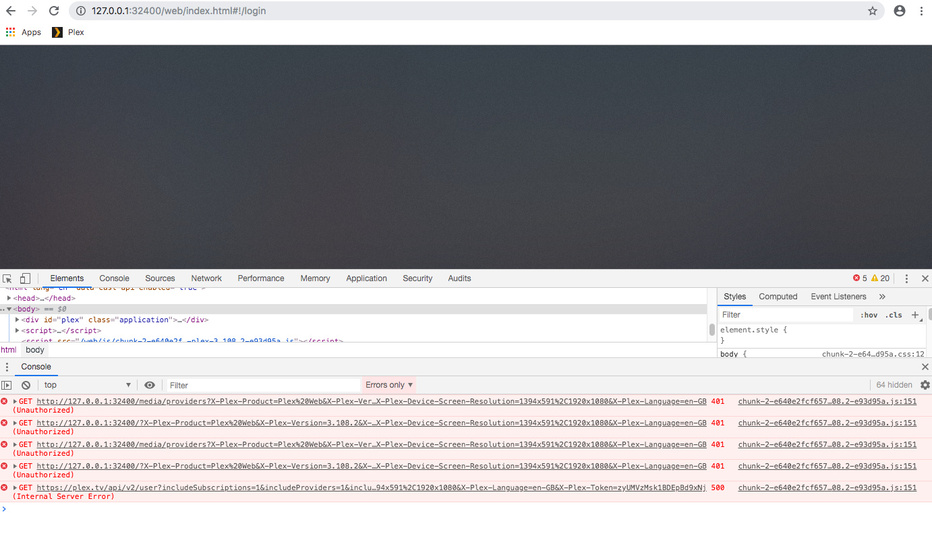Open the Event Listeners pane tab
The image size is (932, 536).
[x=838, y=297]
